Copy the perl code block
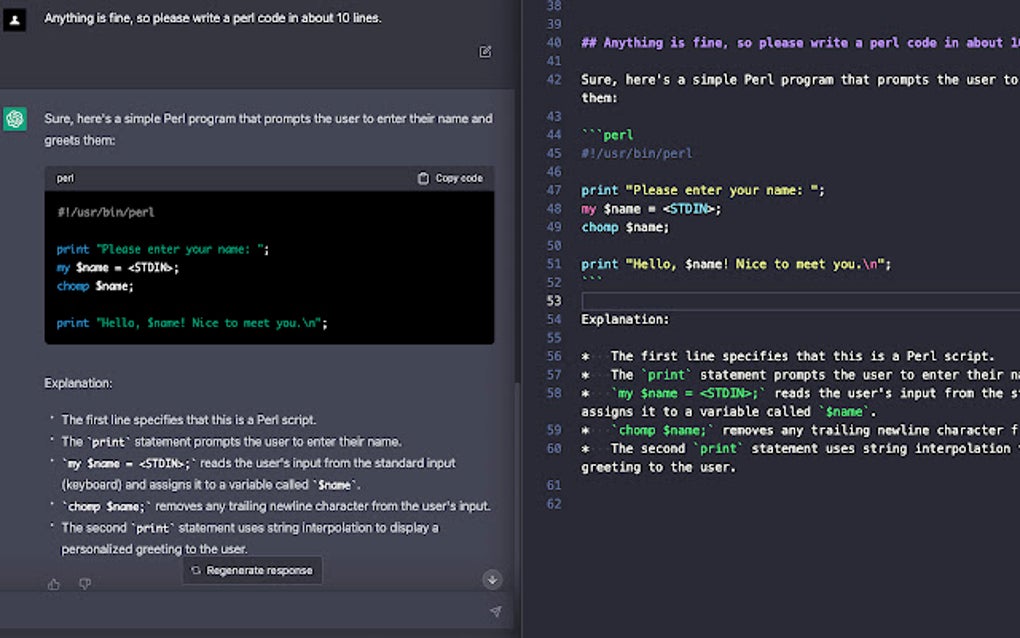 450,178
